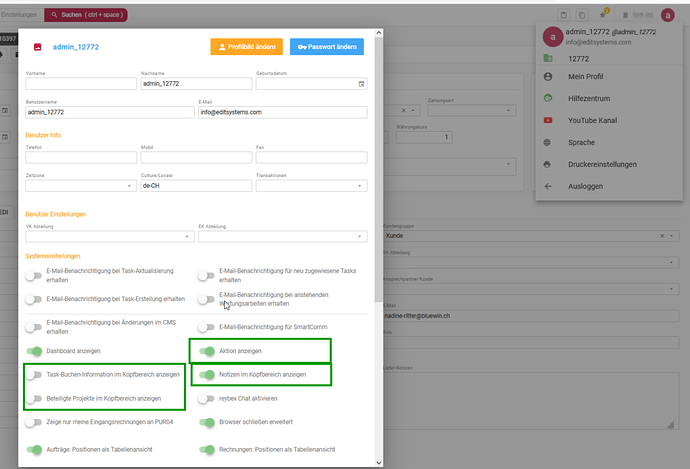Click the round 'a' avatar in top bar
This screenshot has height=469, width=690.
point(668,15)
